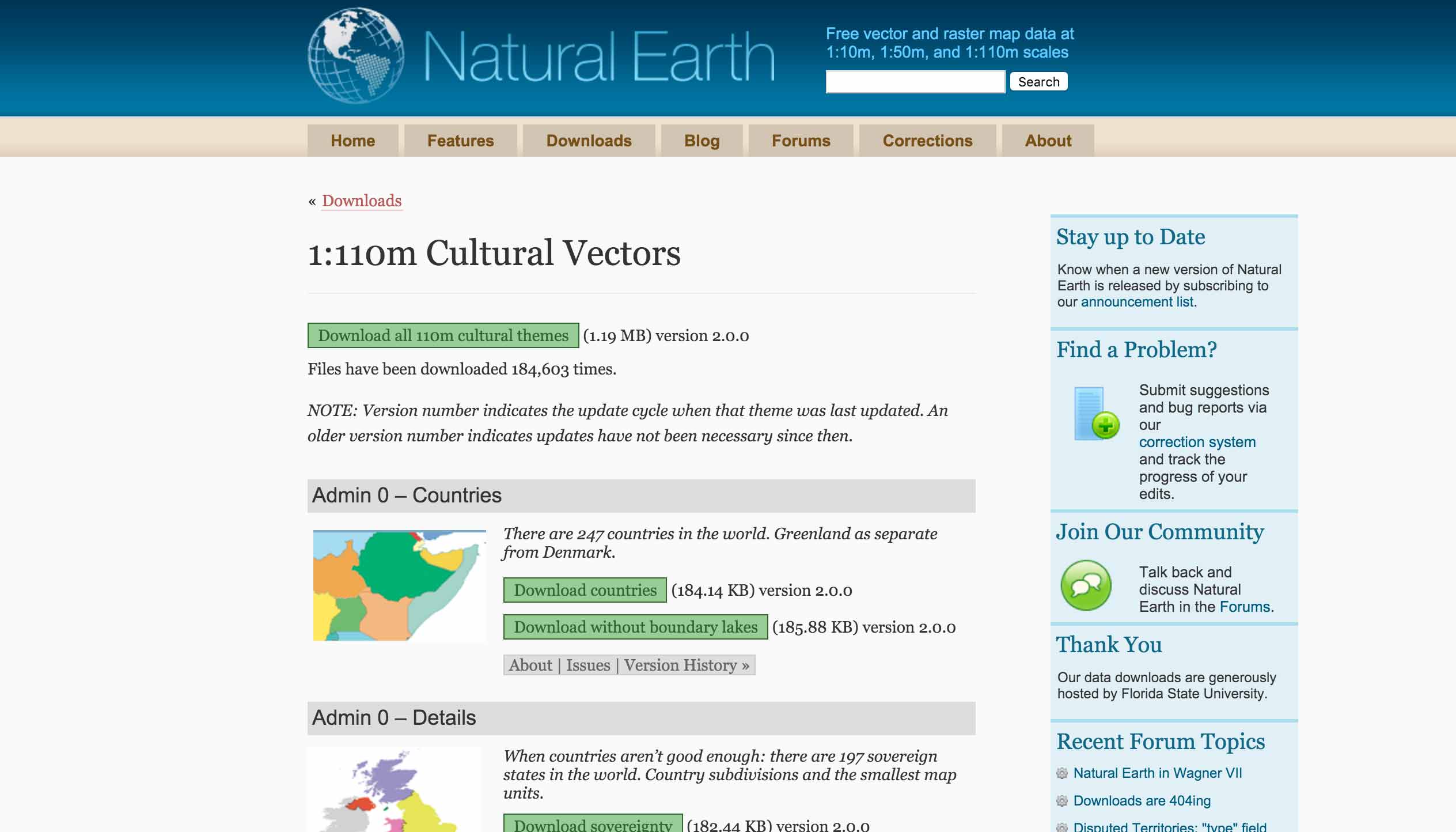Screen dimensions: 1456x832
Task: Click the Download countries button
Action: pyautogui.click(x=585, y=590)
